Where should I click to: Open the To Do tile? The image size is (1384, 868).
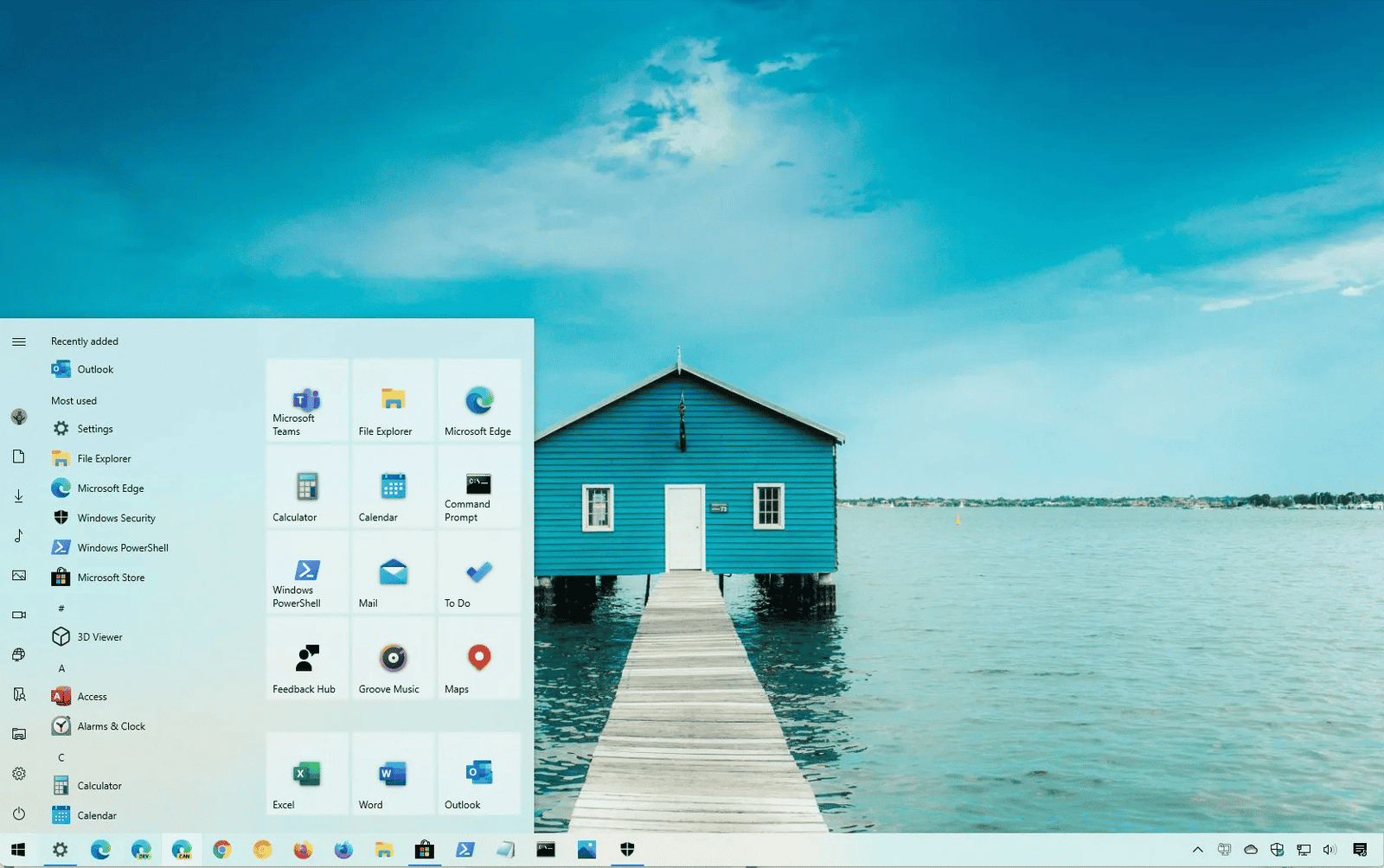click(478, 574)
